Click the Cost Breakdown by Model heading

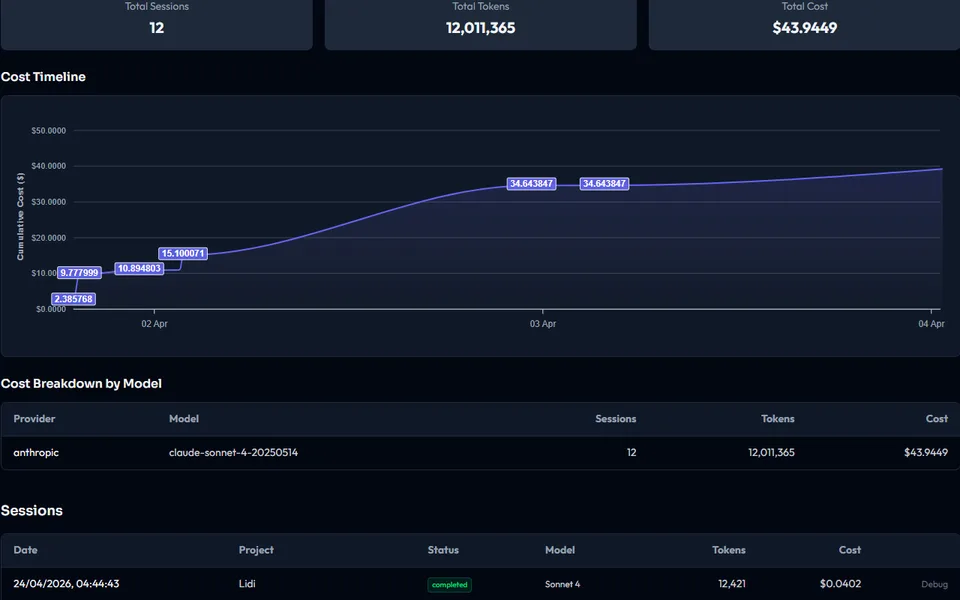coord(81,383)
